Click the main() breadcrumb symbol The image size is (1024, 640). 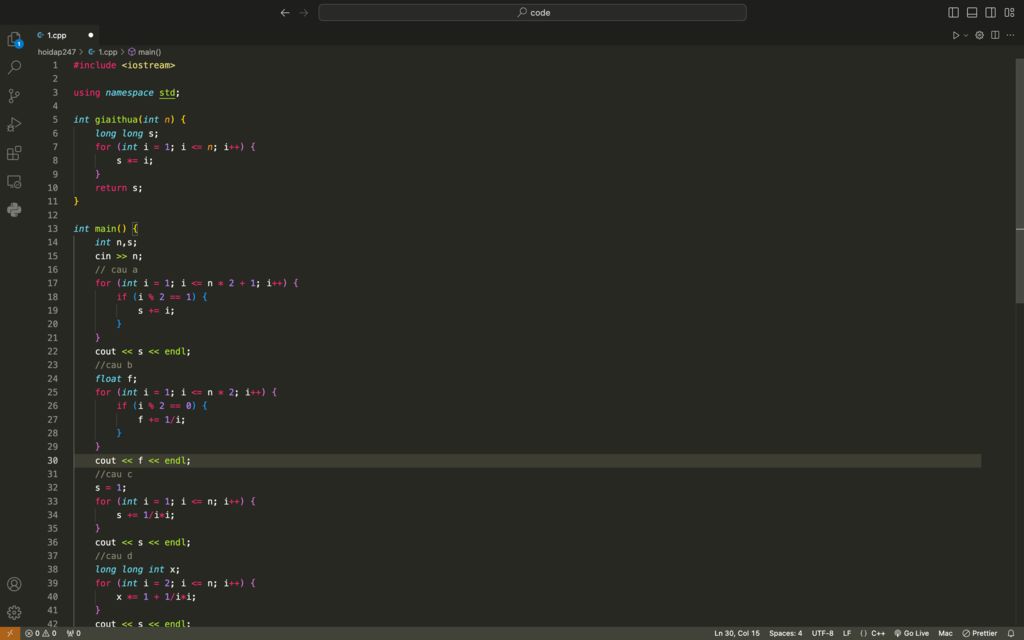coord(144,52)
